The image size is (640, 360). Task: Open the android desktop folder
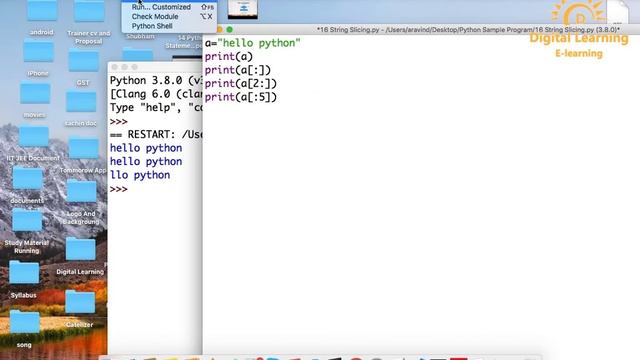pos(42,12)
